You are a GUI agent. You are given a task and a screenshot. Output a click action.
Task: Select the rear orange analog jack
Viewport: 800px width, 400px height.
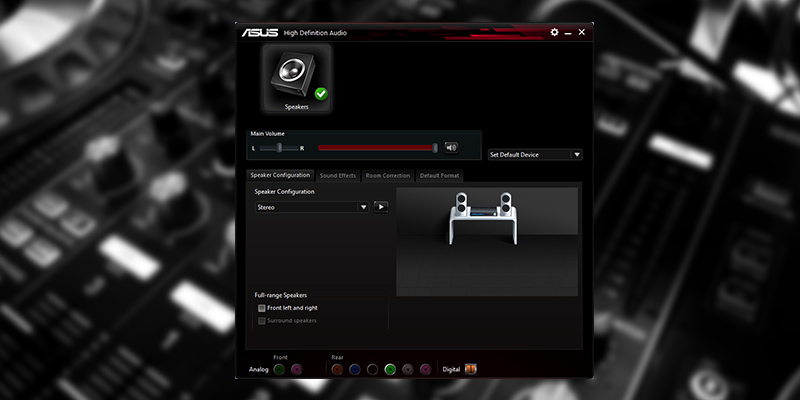tap(337, 369)
